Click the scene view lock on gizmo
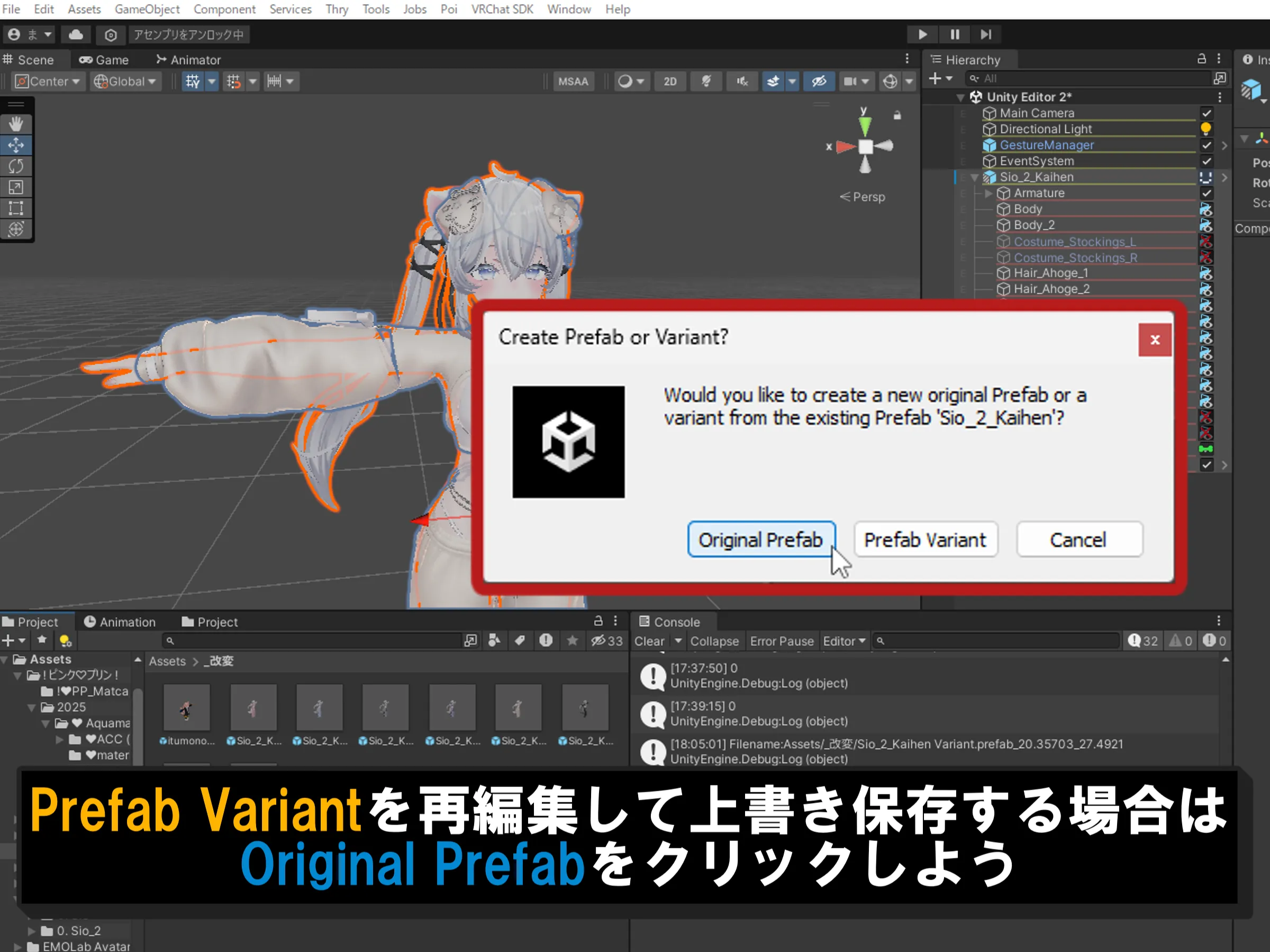 pyautogui.click(x=897, y=115)
